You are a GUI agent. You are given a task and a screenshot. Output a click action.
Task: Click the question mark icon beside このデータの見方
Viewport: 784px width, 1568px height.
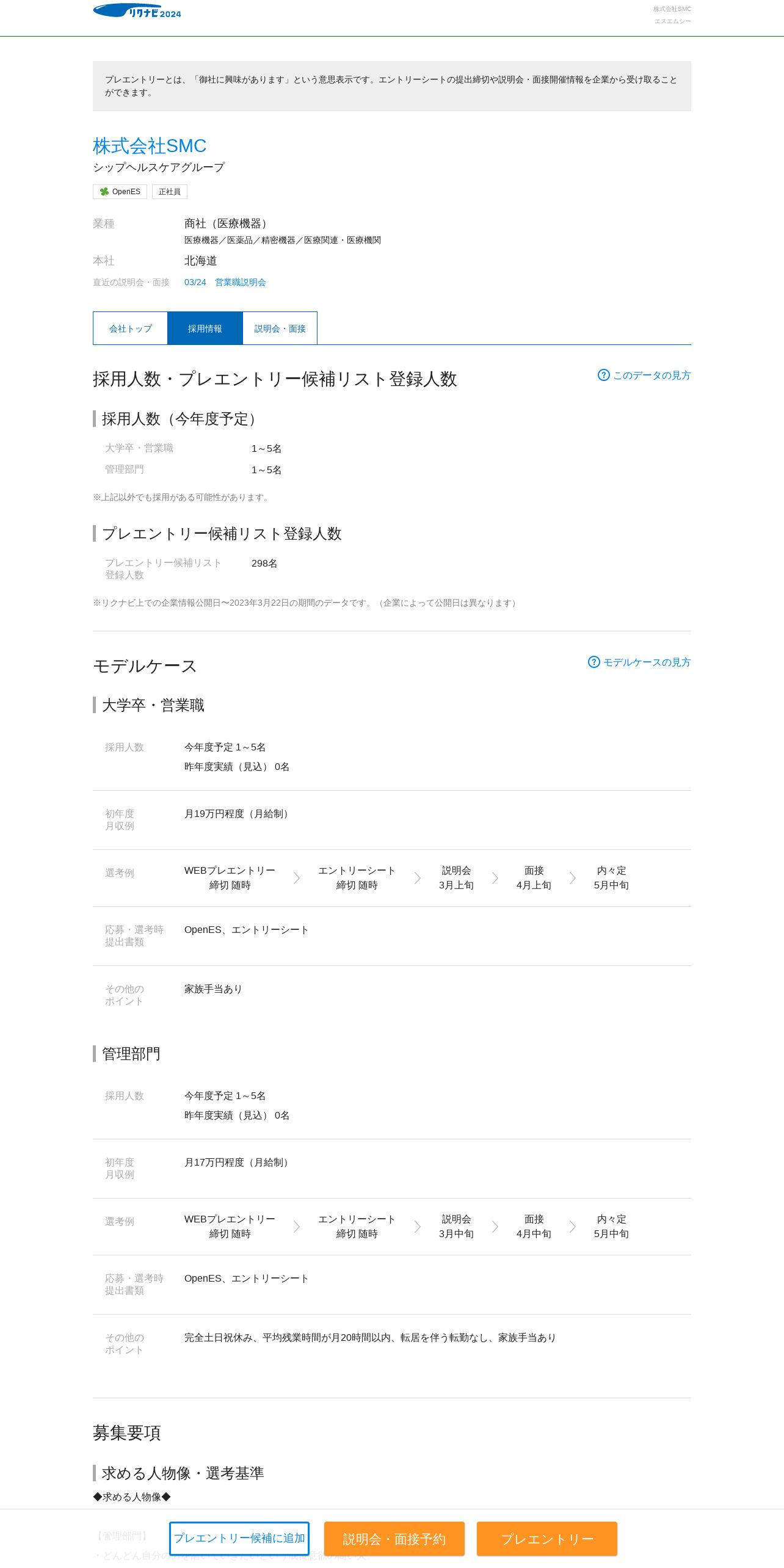[603, 375]
